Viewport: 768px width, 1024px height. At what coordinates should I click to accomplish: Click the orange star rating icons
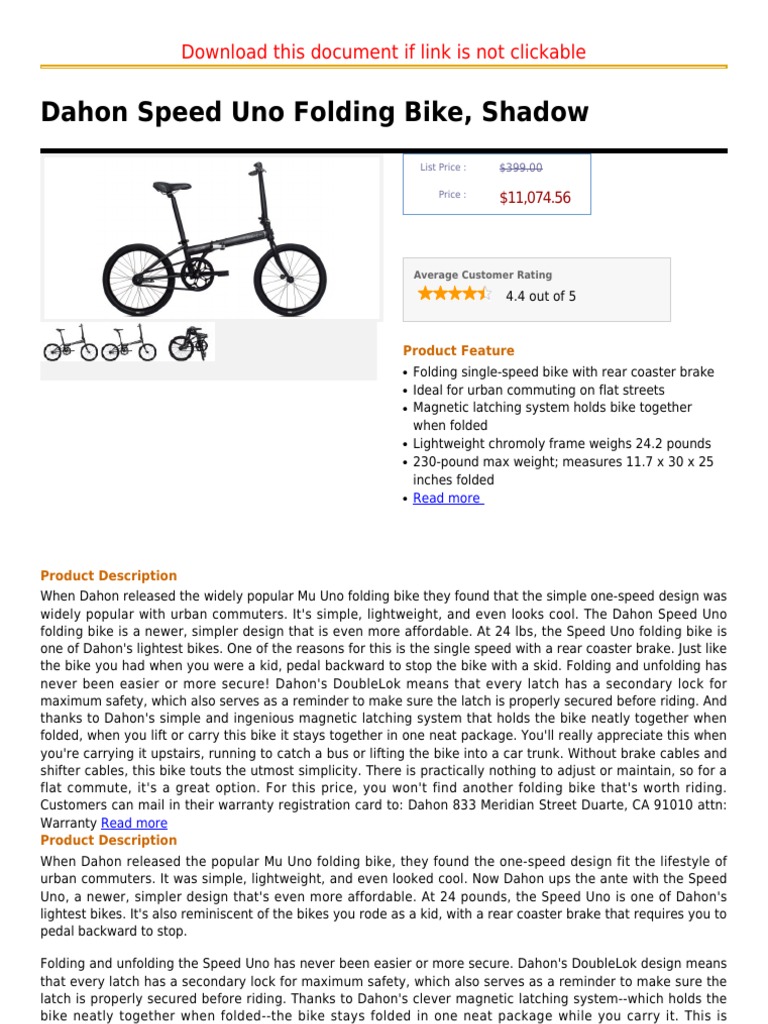point(454,294)
